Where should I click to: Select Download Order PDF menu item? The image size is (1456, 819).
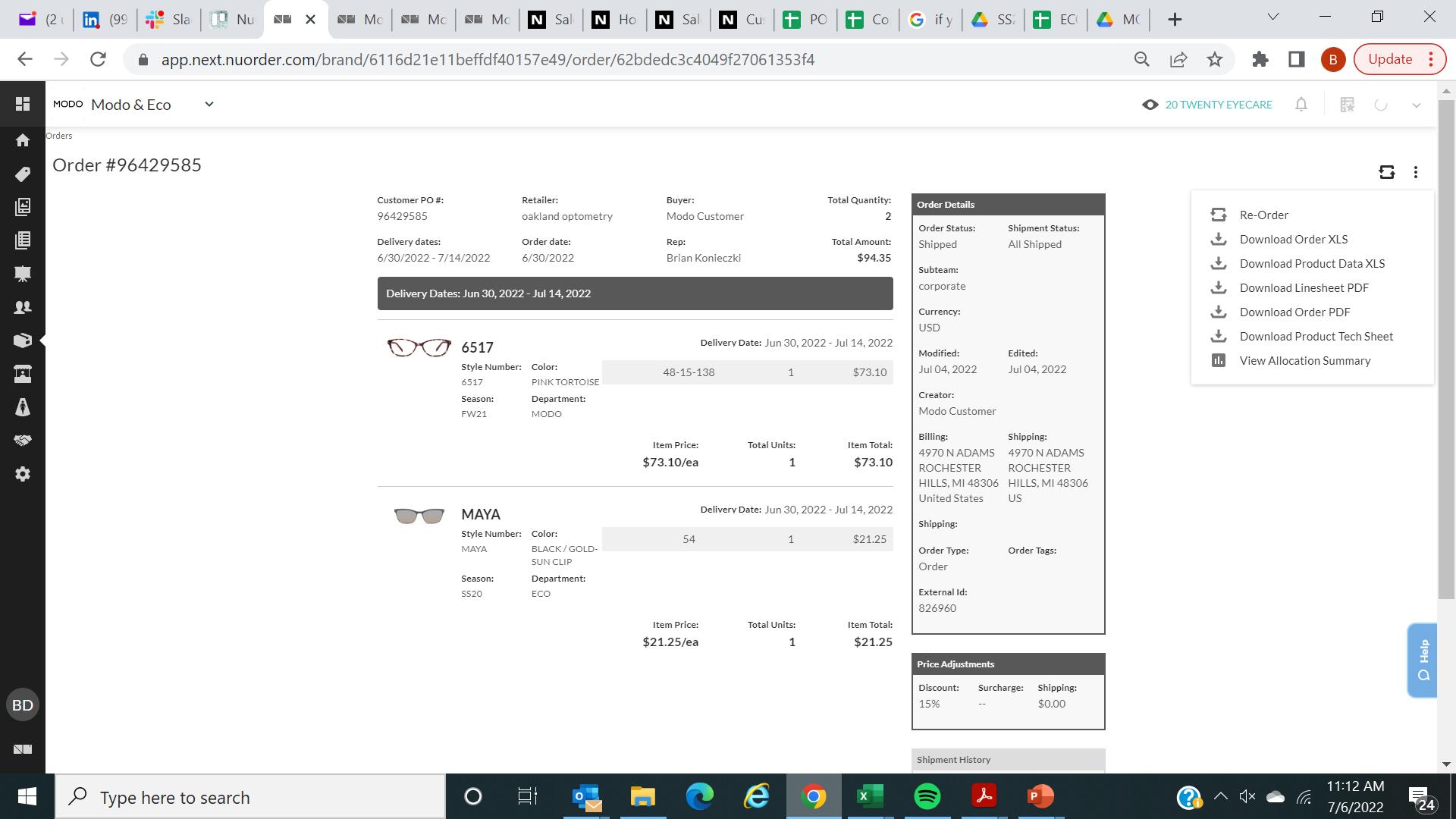pos(1294,312)
